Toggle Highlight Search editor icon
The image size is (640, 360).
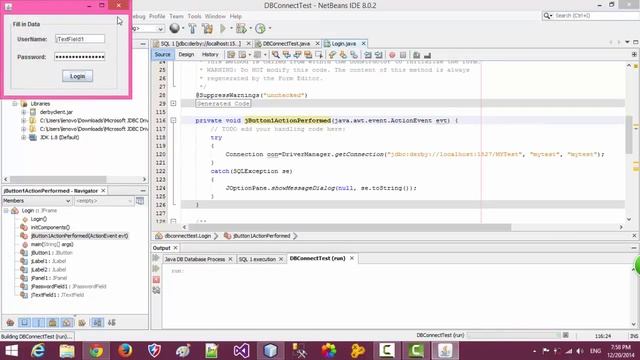pyautogui.click(x=308, y=55)
